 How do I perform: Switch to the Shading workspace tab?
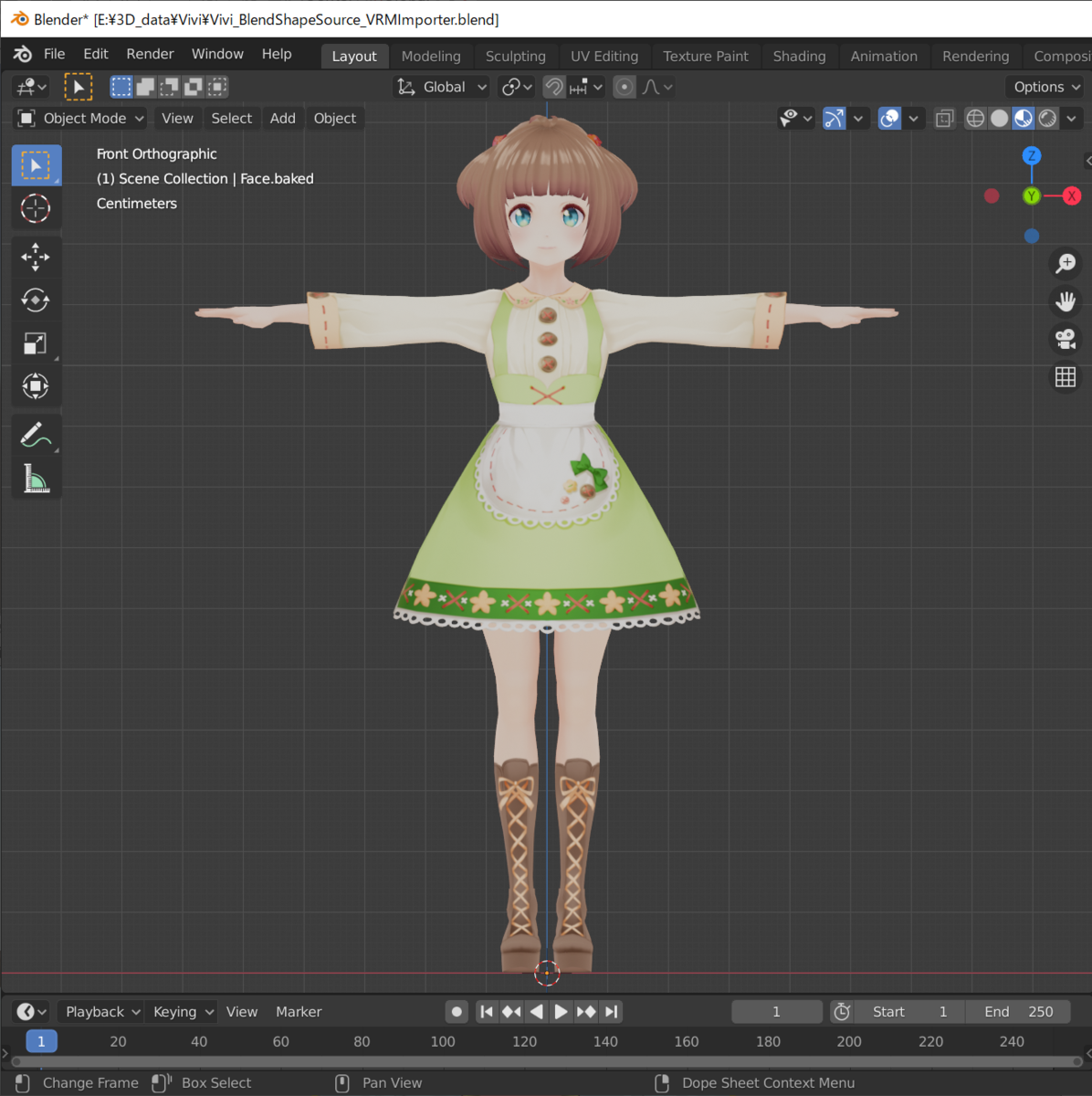pos(799,56)
